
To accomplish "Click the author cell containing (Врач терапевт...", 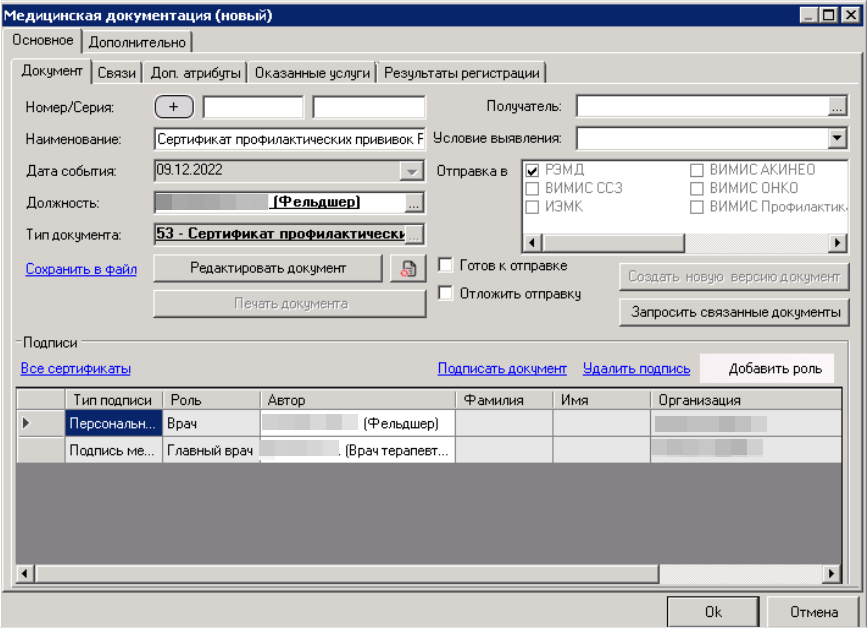I will click(x=358, y=450).
